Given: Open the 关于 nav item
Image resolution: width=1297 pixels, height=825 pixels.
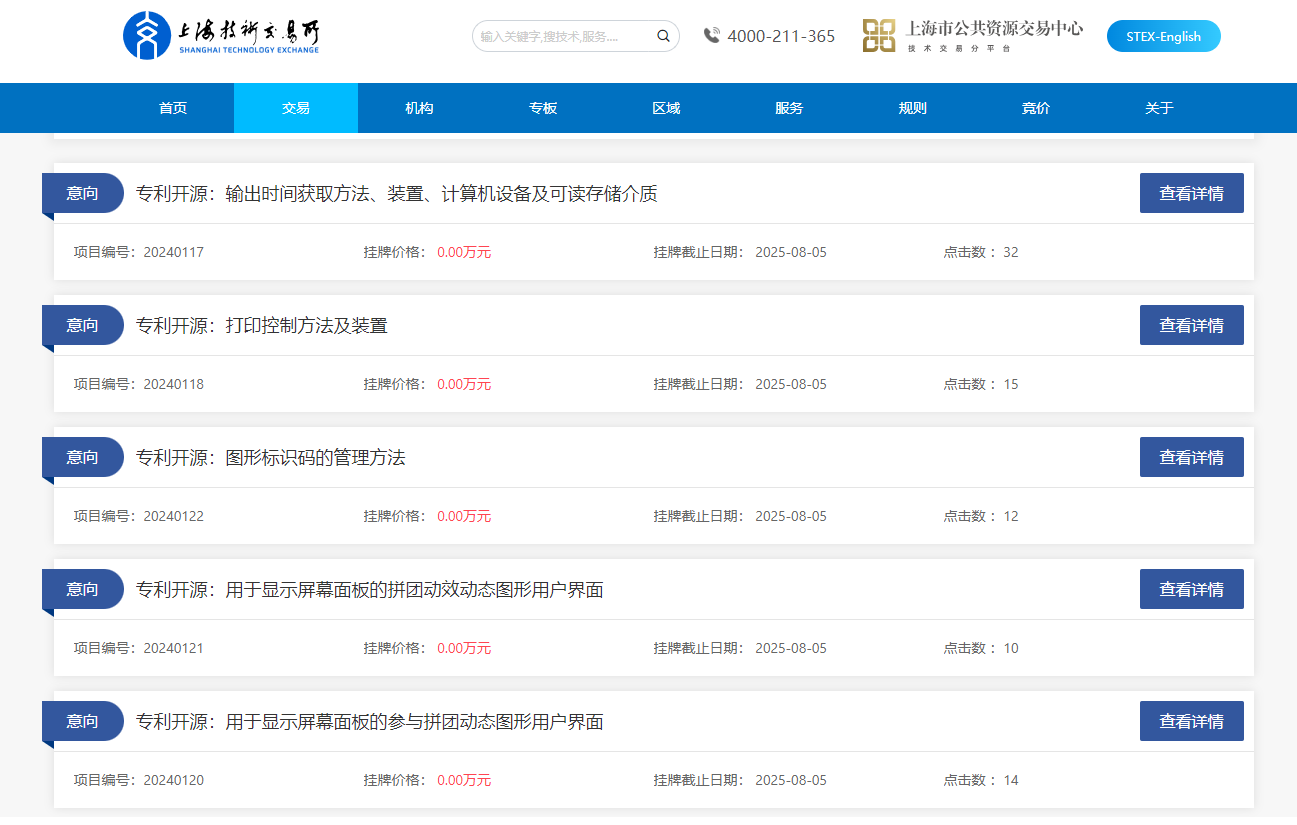Looking at the screenshot, I should [1159, 108].
